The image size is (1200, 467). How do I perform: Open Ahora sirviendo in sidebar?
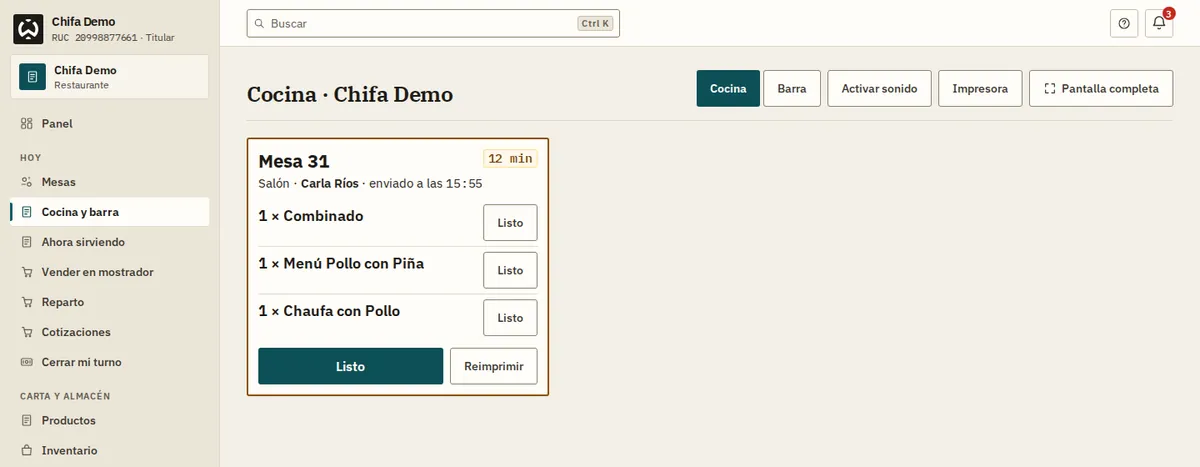click(x=109, y=242)
